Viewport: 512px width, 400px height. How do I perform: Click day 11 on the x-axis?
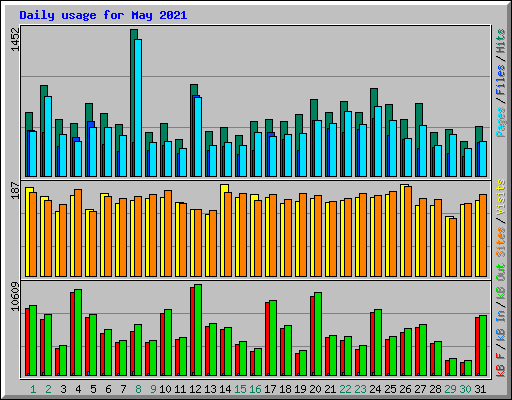coord(180,389)
